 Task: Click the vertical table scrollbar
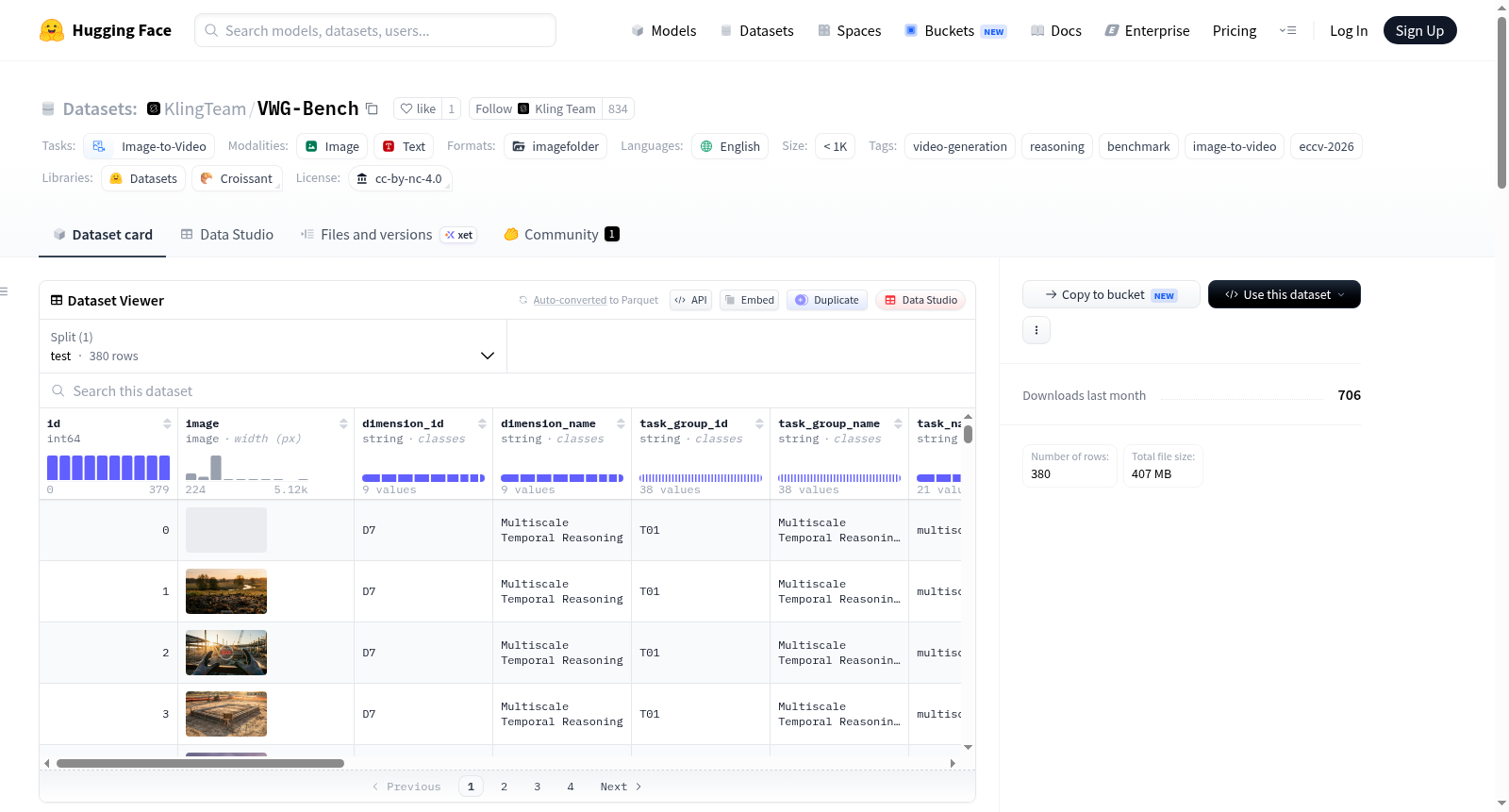968,435
